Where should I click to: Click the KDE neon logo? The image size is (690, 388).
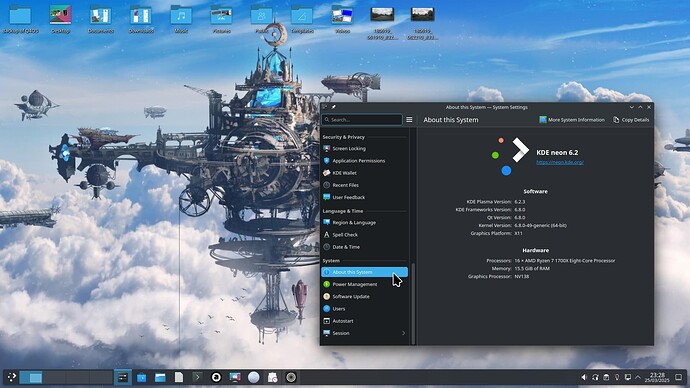510,156
